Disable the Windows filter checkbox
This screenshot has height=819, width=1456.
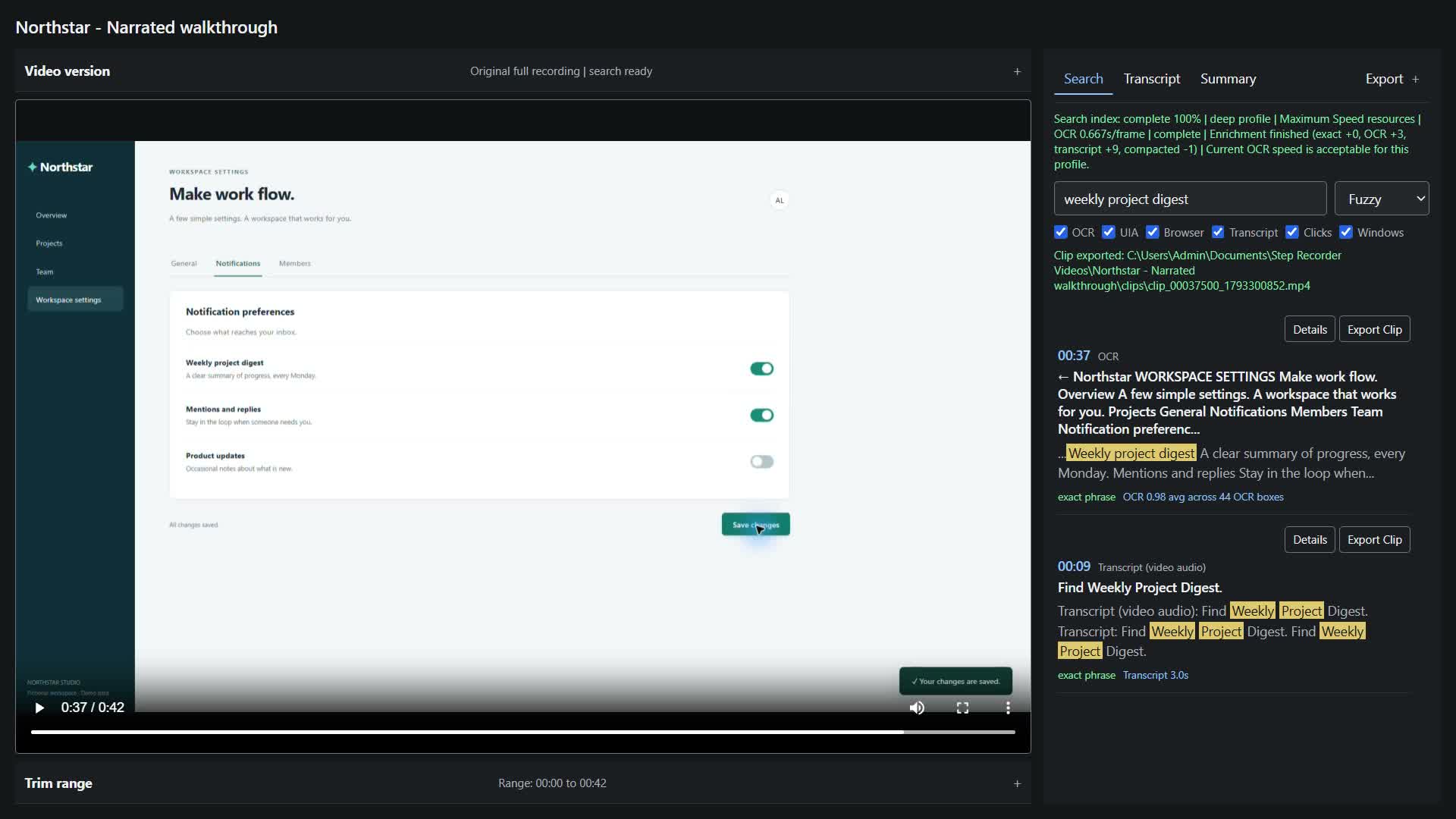pos(1346,232)
